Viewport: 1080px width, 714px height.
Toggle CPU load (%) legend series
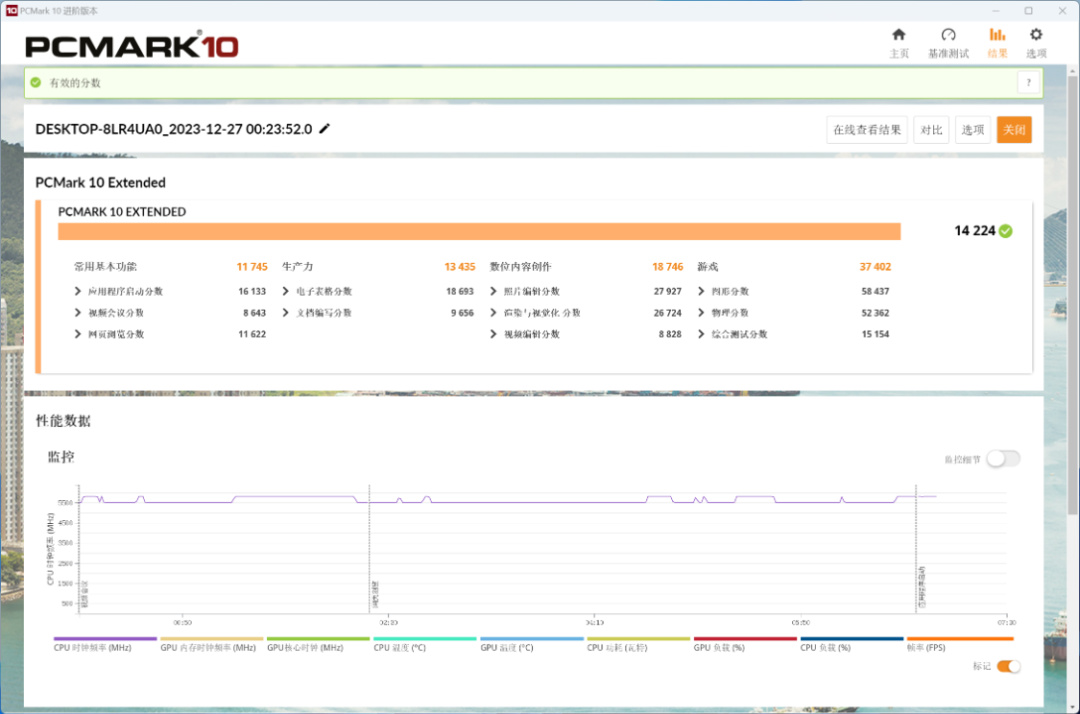852,644
